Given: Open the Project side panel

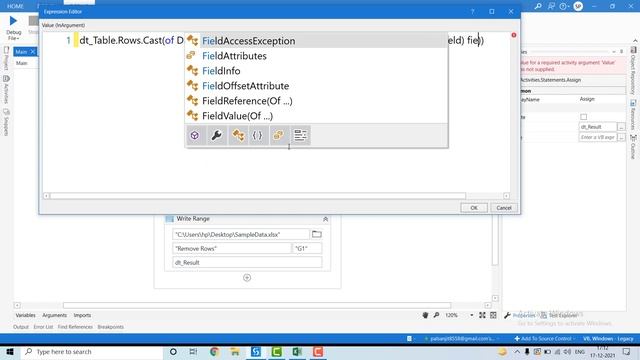Looking at the screenshot, I should click(x=6, y=58).
